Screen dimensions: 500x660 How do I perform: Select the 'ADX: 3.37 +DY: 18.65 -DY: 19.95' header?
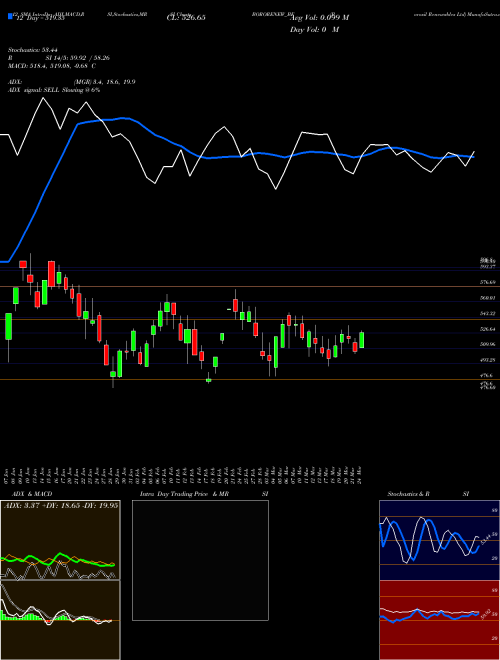[x=61, y=505]
